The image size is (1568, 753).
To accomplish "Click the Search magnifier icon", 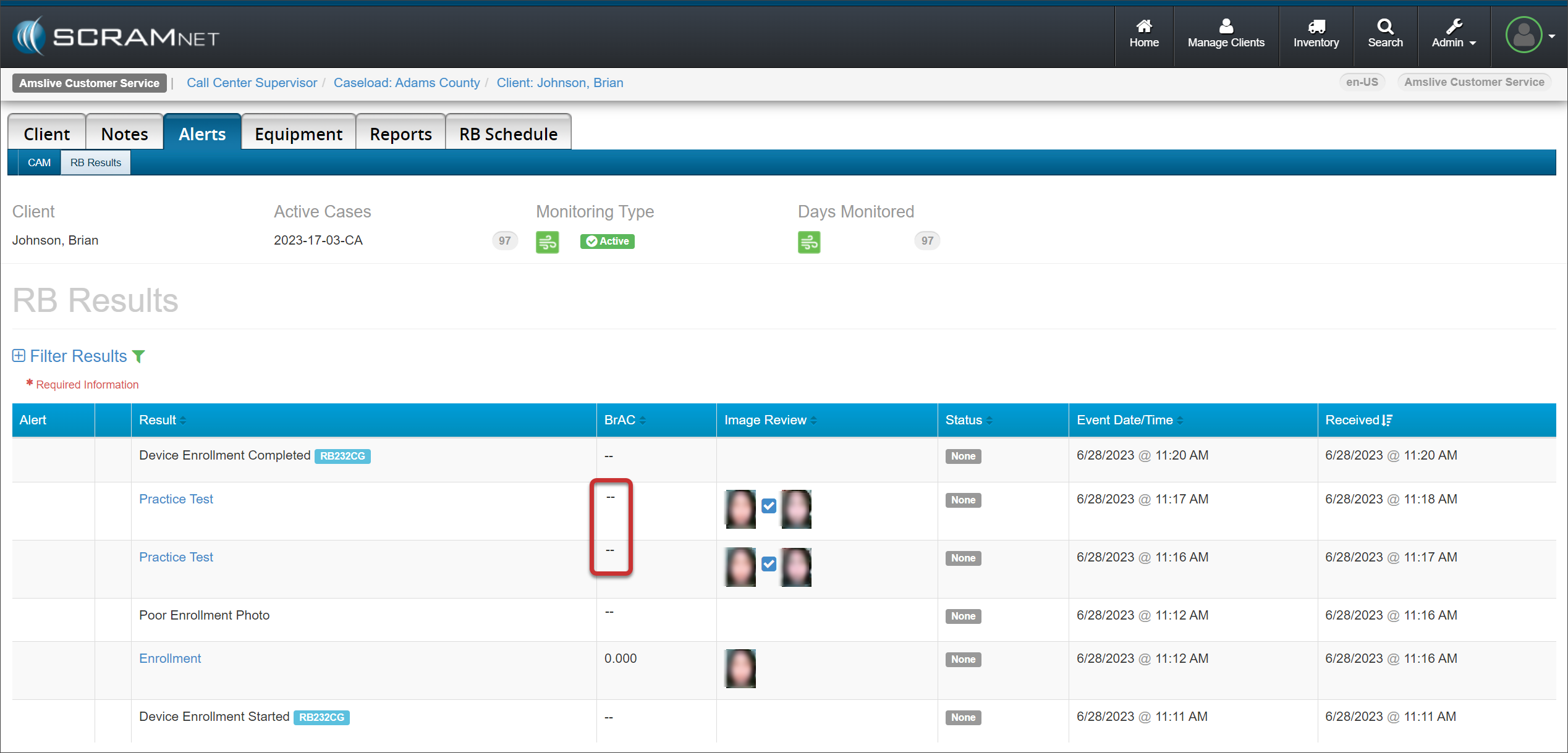I will (x=1384, y=26).
